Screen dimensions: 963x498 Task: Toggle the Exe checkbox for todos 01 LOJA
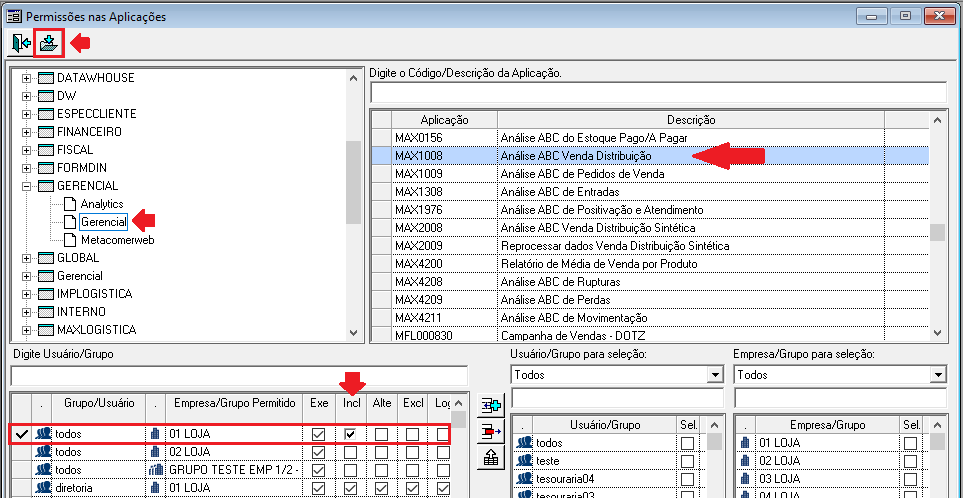(x=318, y=434)
